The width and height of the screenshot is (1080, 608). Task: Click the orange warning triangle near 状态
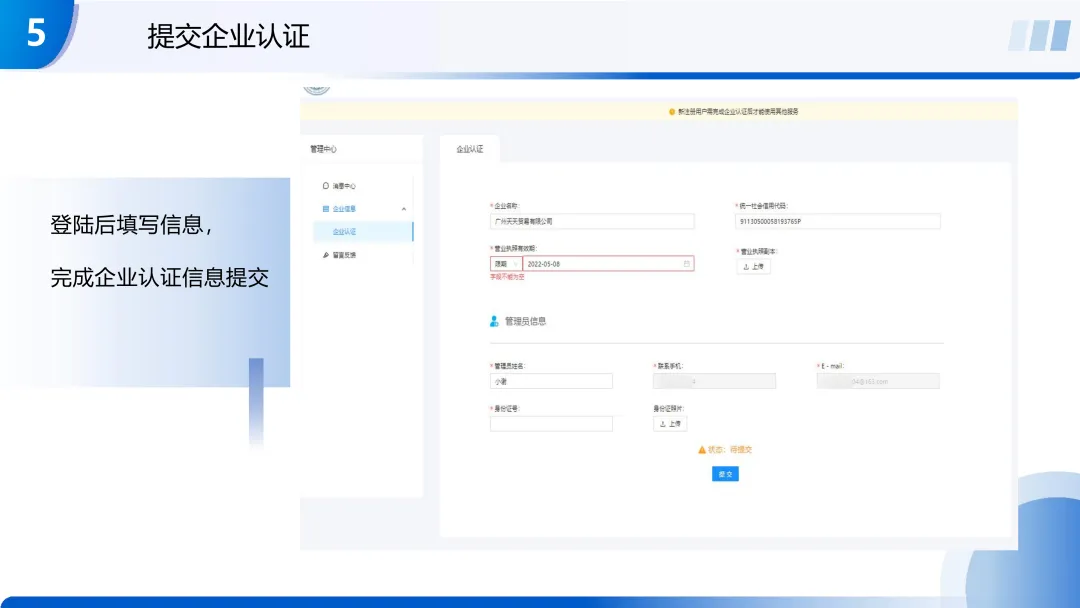702,450
